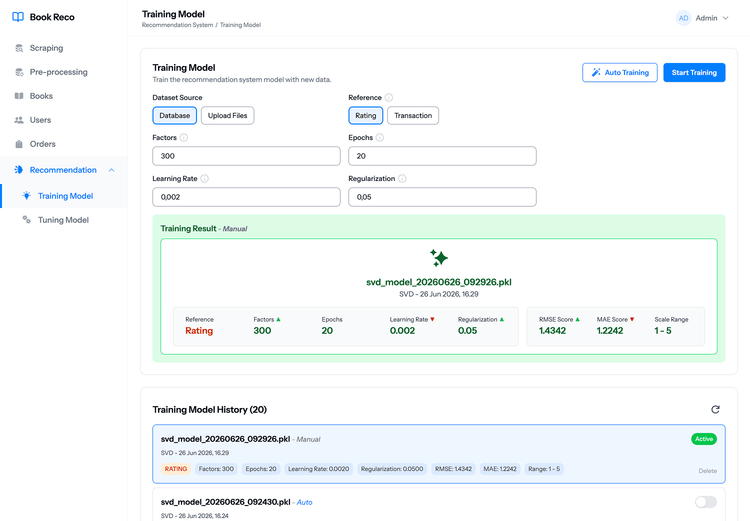Click the svd_model_20260626_092430.pkl history entry name
750x521 pixels.
click(x=225, y=502)
